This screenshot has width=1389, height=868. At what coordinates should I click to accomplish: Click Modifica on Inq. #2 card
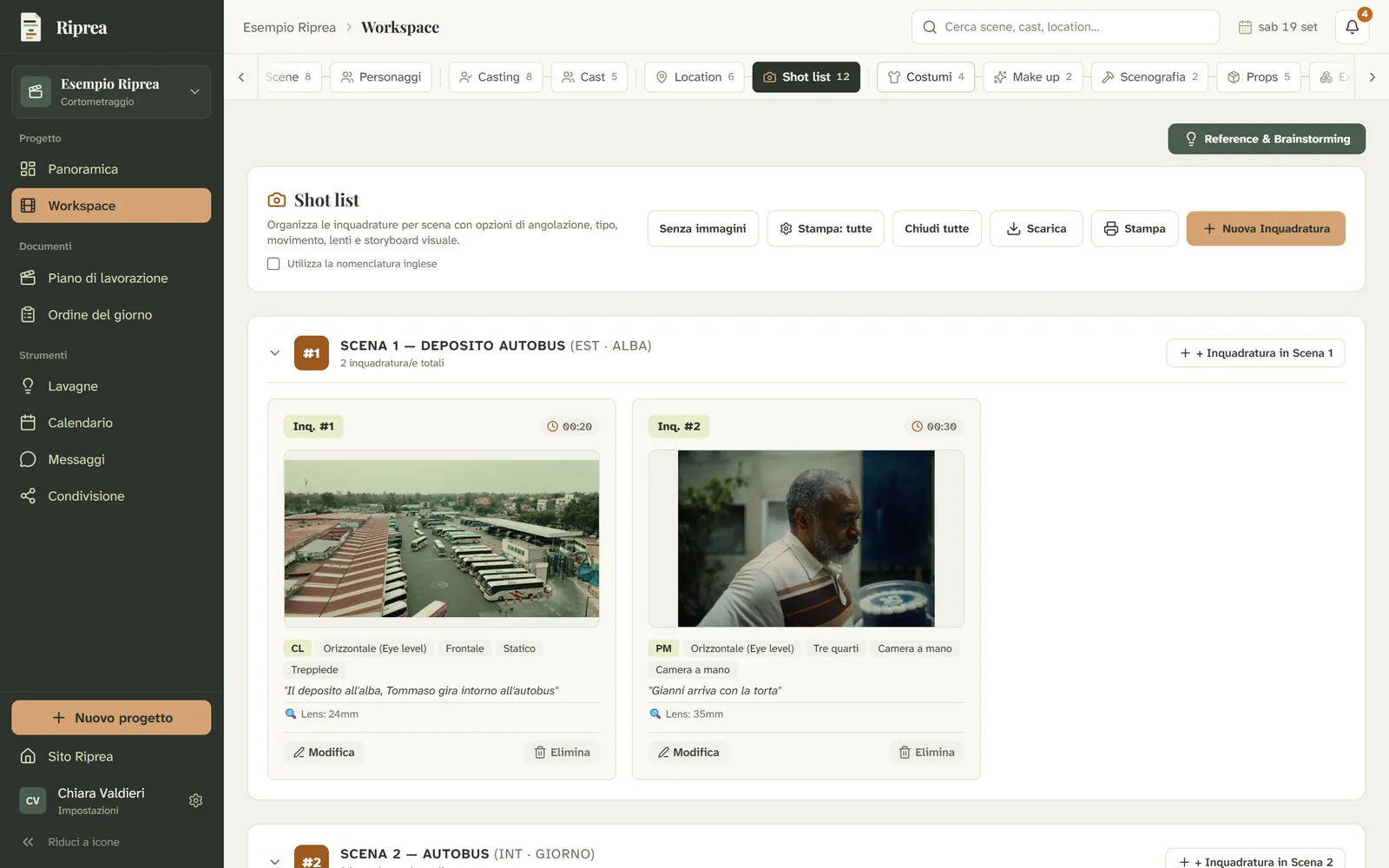(688, 753)
